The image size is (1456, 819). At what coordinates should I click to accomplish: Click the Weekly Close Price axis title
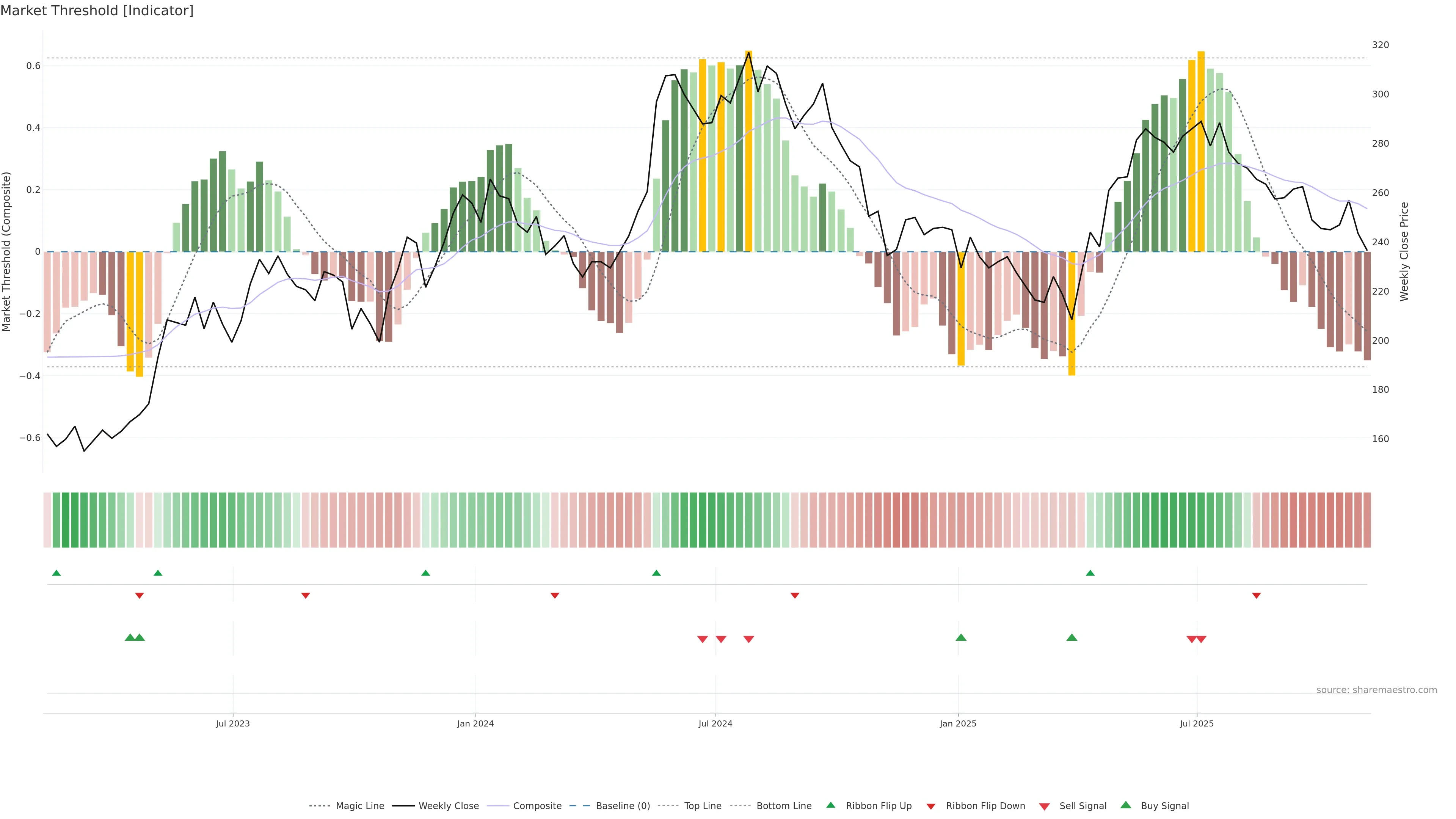[x=1404, y=251]
